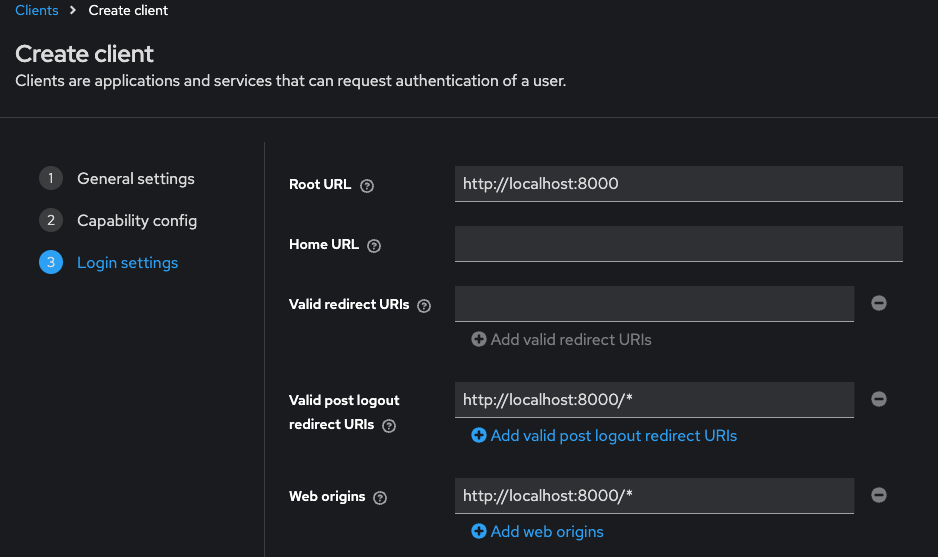
Task: Click the Home URL help icon
Action: pyautogui.click(x=374, y=245)
